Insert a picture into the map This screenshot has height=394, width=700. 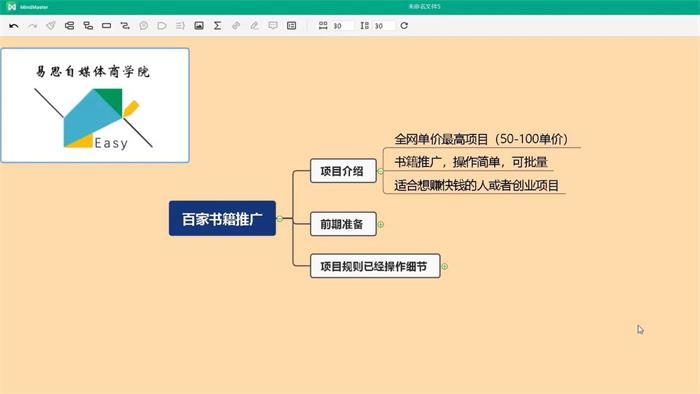click(x=199, y=26)
